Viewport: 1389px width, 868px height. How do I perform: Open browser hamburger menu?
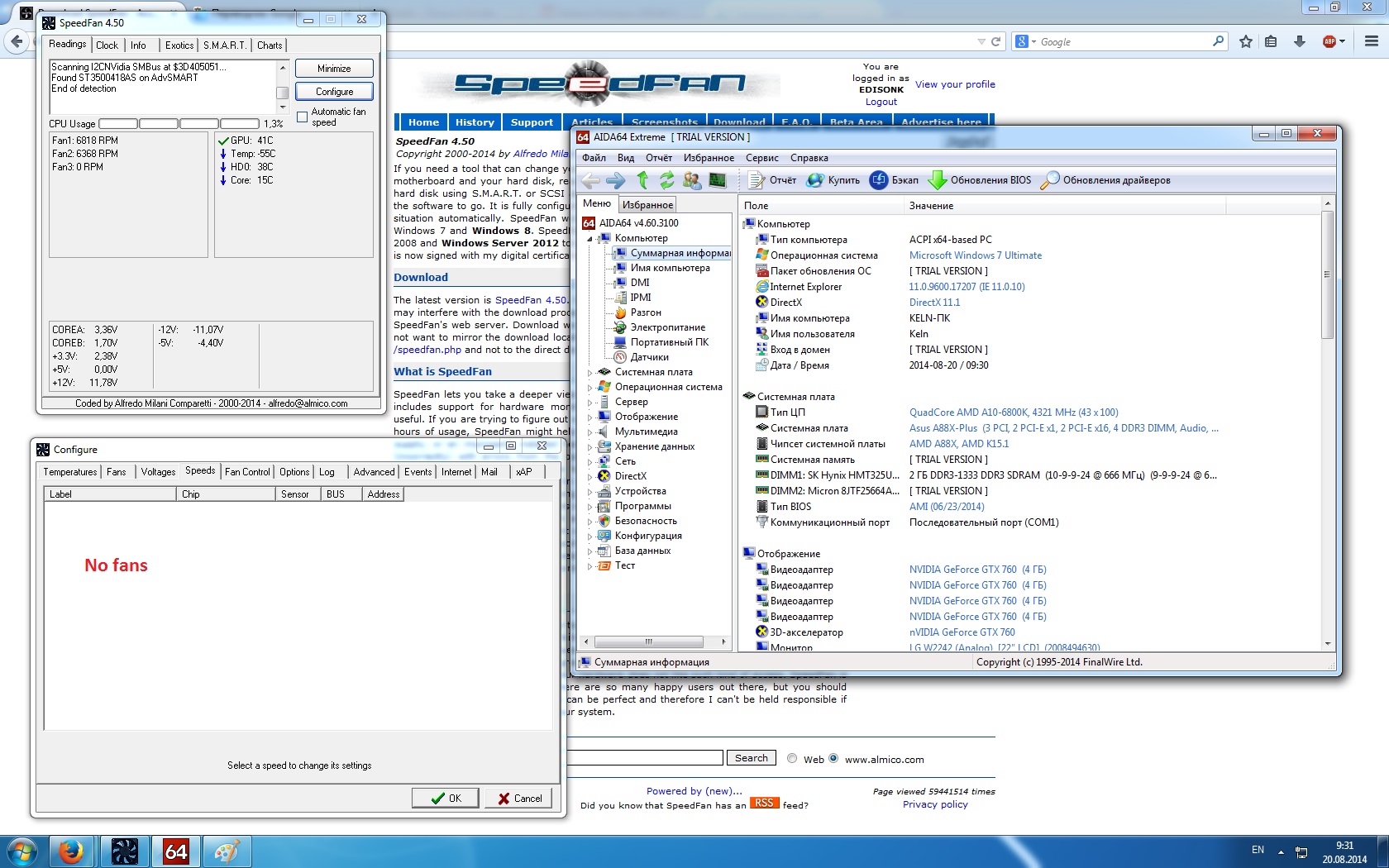click(x=1371, y=41)
